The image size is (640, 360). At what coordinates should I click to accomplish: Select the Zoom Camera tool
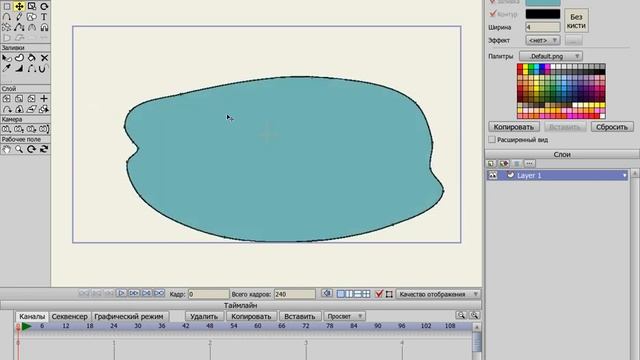pyautogui.click(x=19, y=129)
